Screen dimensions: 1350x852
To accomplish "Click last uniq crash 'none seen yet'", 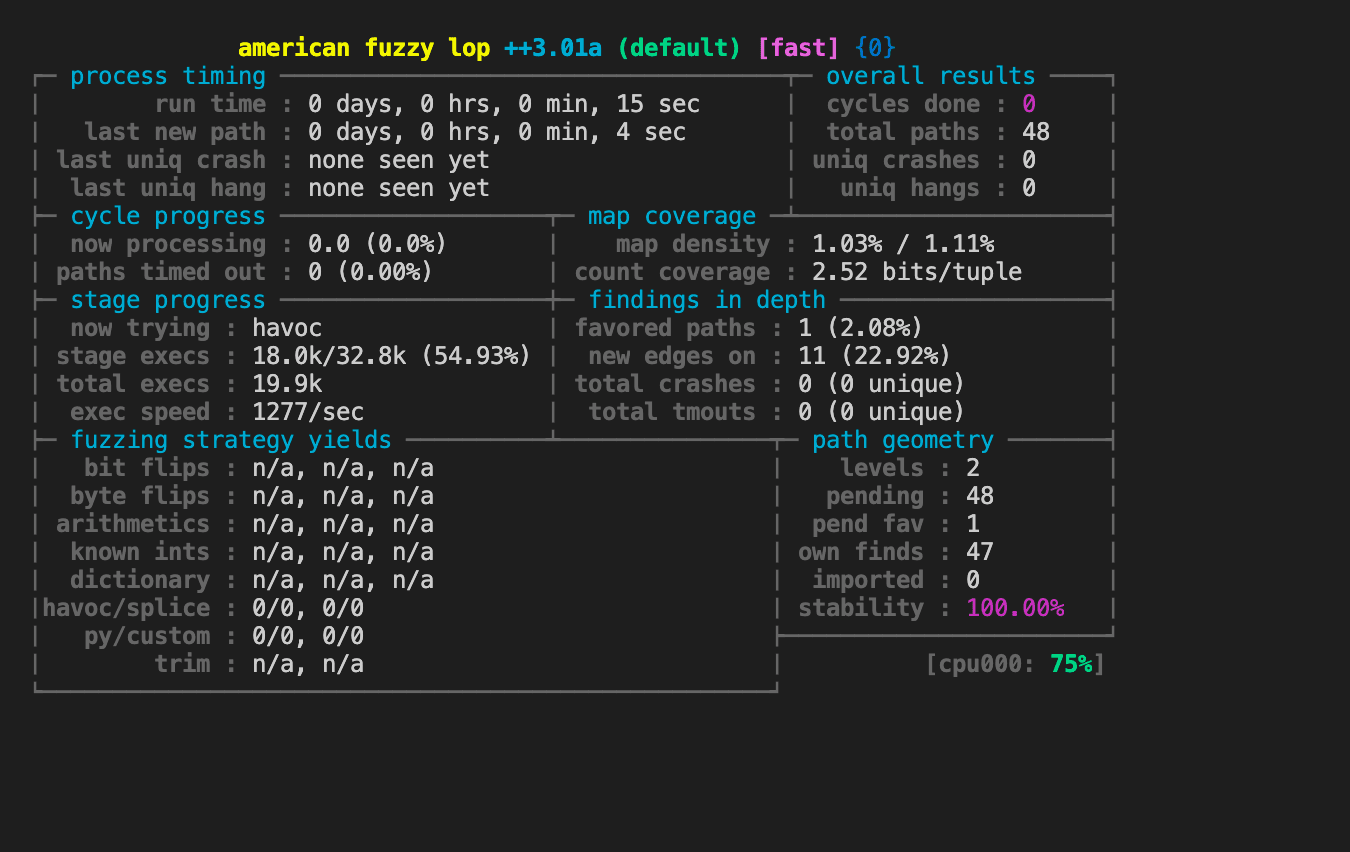I will (399, 160).
